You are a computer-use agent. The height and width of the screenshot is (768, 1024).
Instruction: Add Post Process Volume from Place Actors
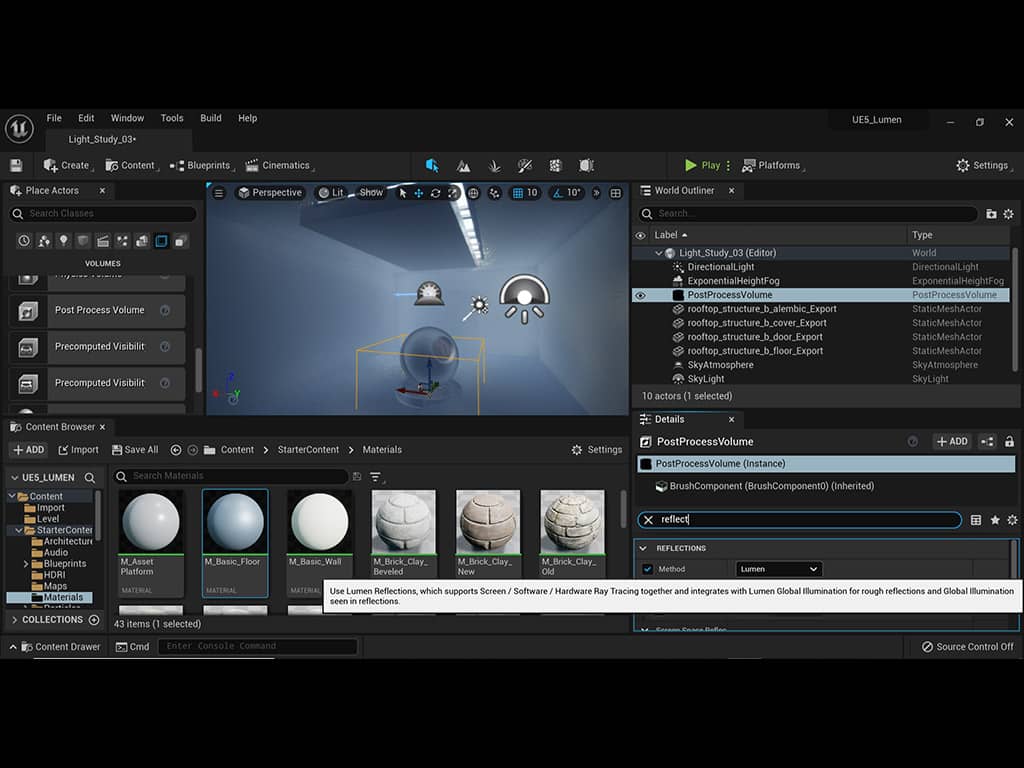click(x=97, y=310)
